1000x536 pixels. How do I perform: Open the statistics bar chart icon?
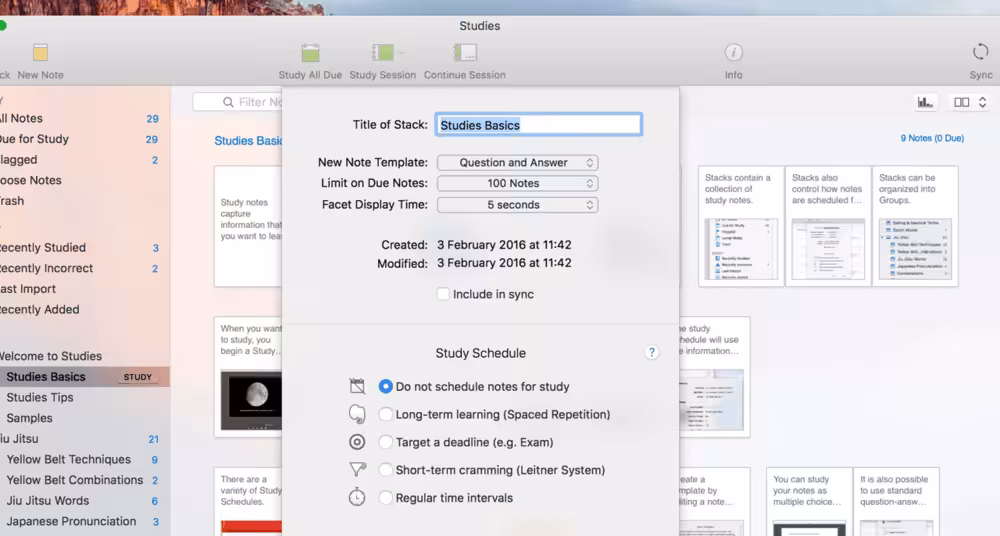click(925, 102)
